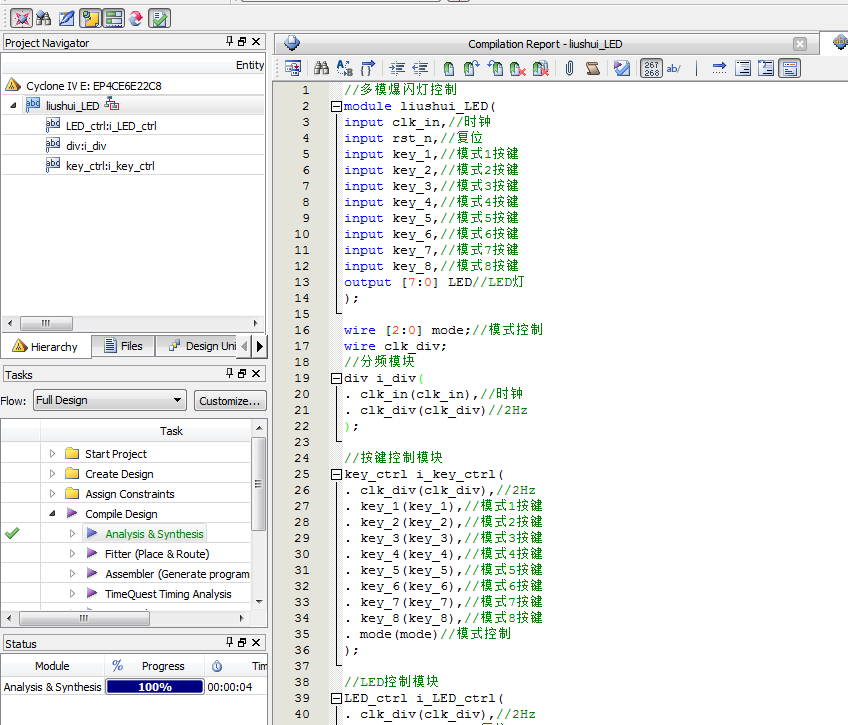Pin the Project Navigator panel
The image size is (848, 725).
(230, 41)
